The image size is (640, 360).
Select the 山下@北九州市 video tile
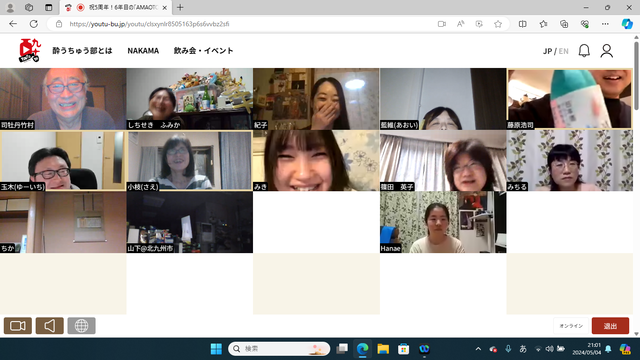coord(190,222)
